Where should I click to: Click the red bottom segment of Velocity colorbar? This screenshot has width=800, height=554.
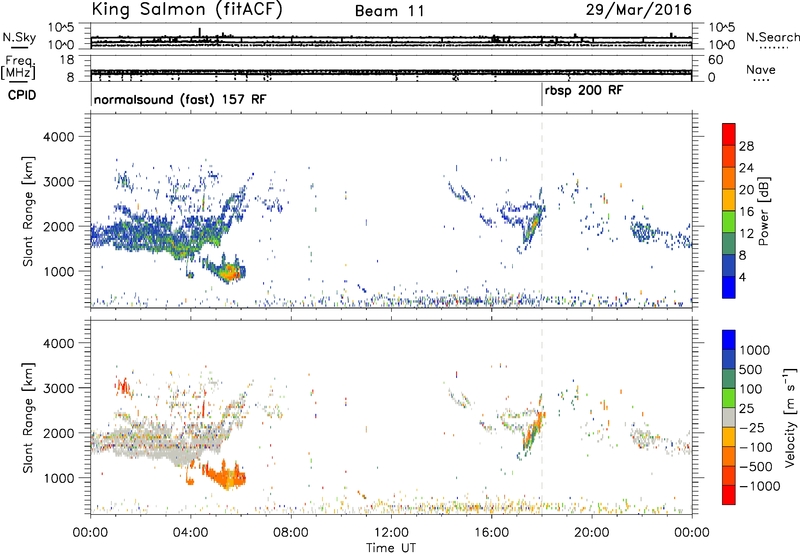click(729, 494)
